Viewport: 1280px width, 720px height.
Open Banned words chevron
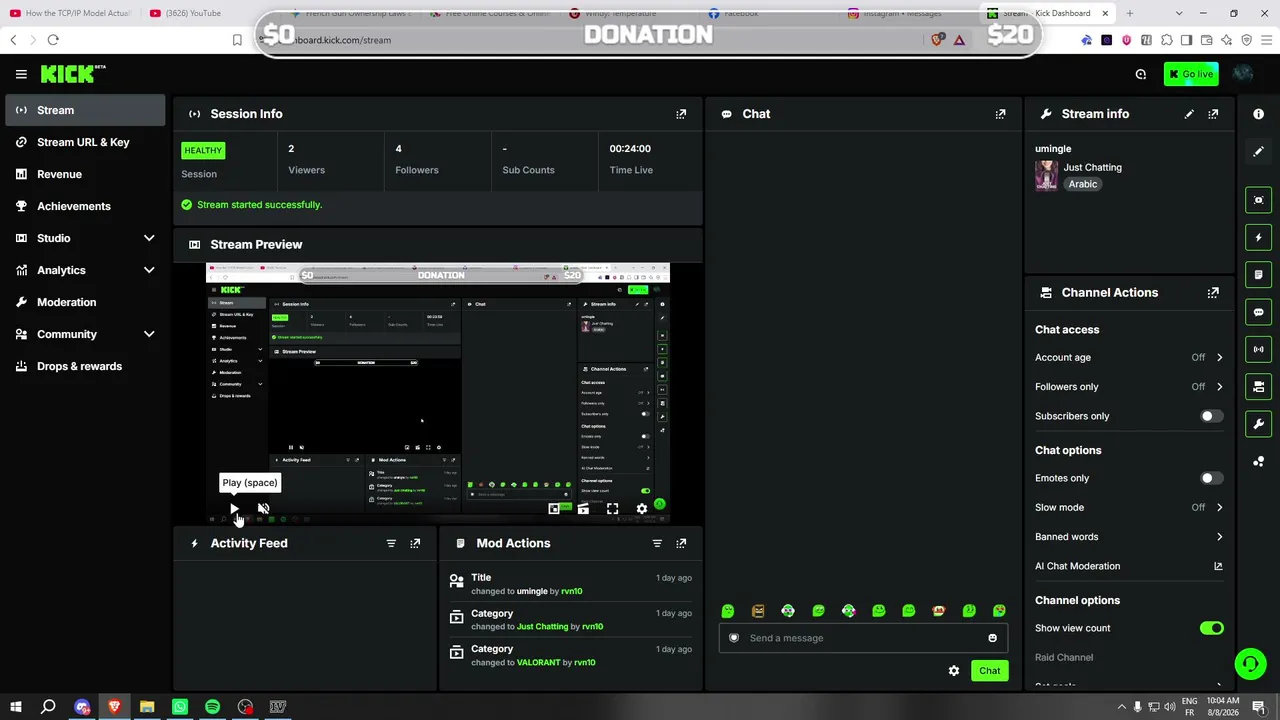1219,537
